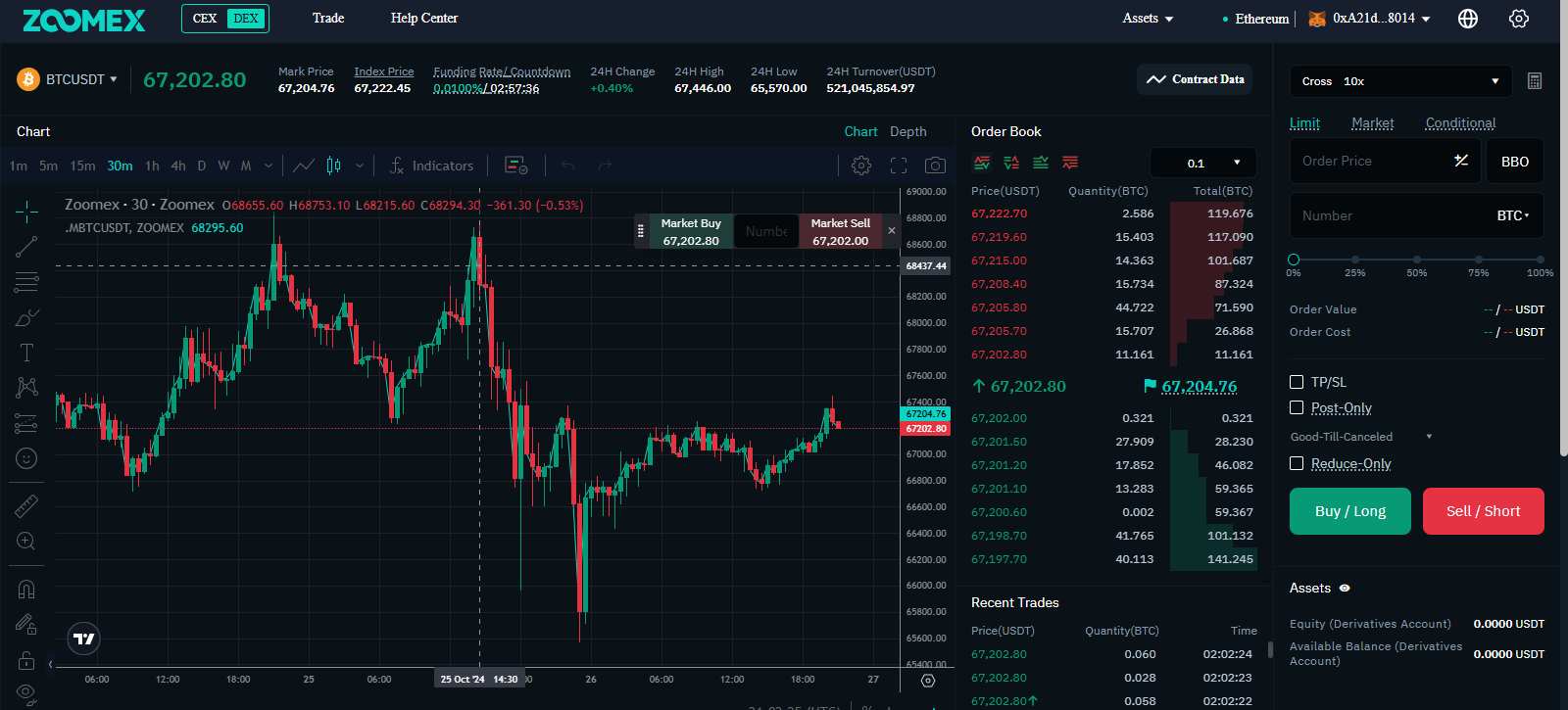The width and height of the screenshot is (1568, 710).
Task: Click the Market Sell quick-order button
Action: coord(841,232)
